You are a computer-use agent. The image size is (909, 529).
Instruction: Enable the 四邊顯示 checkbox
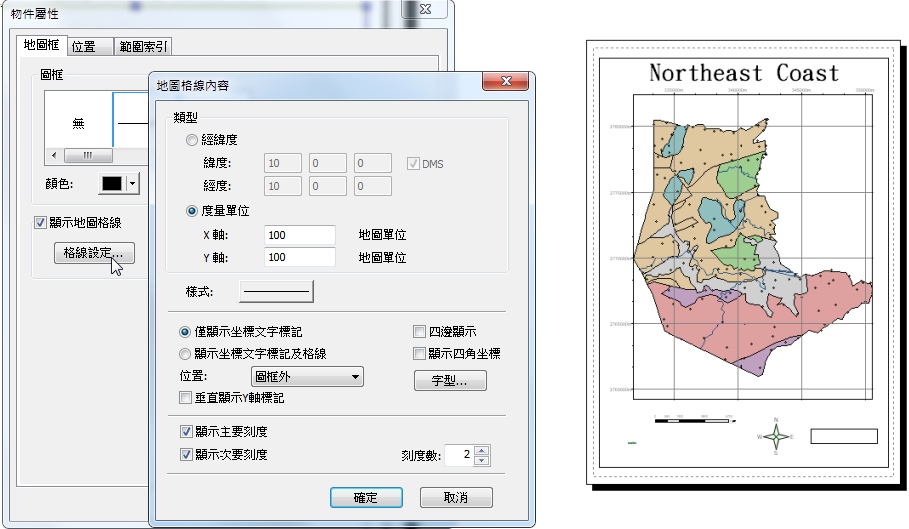(420, 331)
